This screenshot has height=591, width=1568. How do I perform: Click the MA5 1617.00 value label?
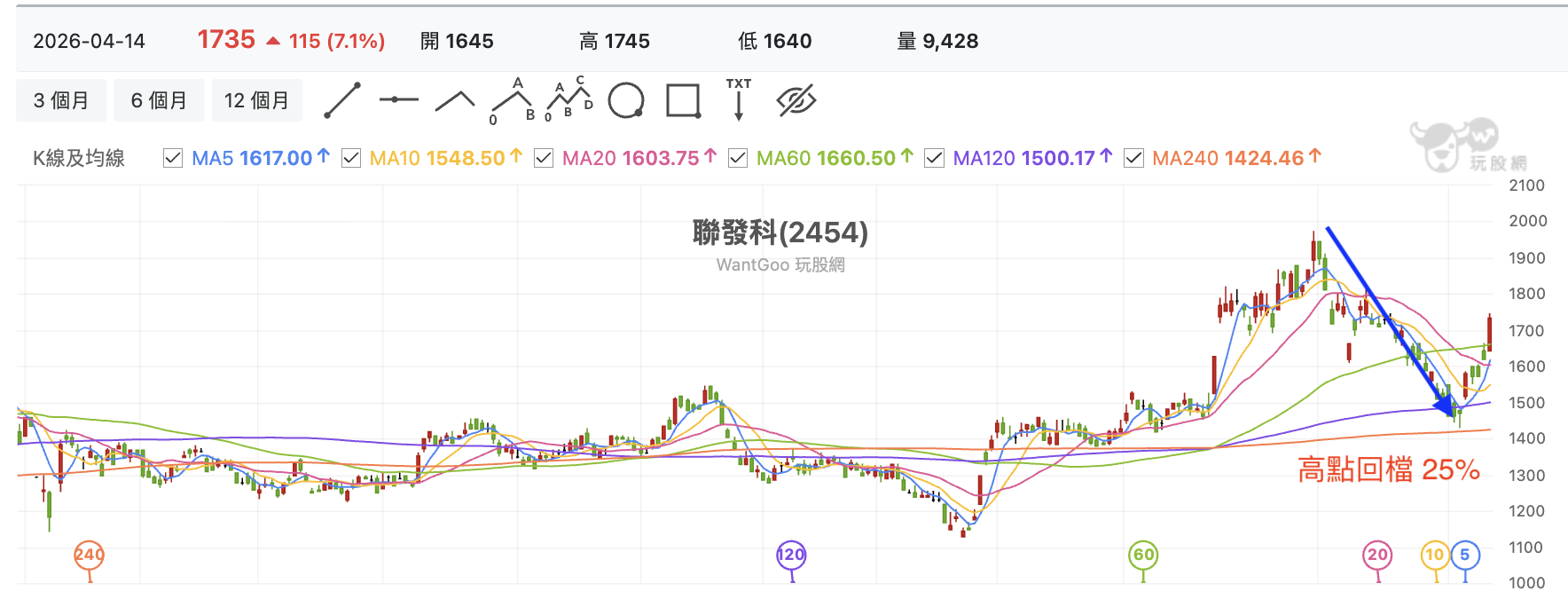coord(261,158)
